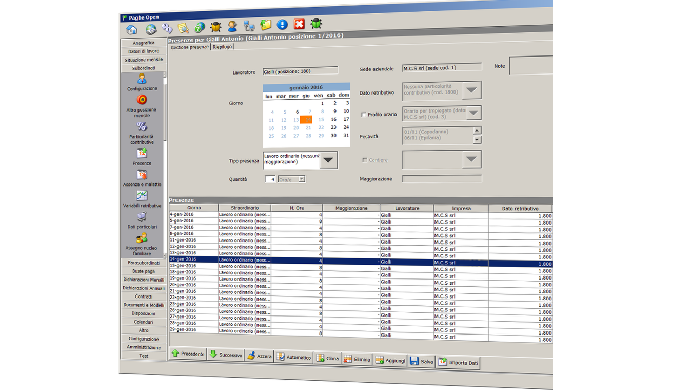This screenshot has height=390, width=680.
Task: Open Configurazione in the sidebar
Action: 142,82
